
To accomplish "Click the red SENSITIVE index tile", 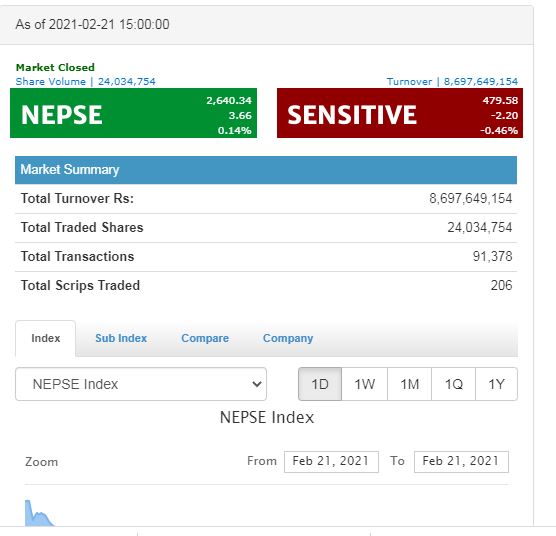I will [400, 113].
